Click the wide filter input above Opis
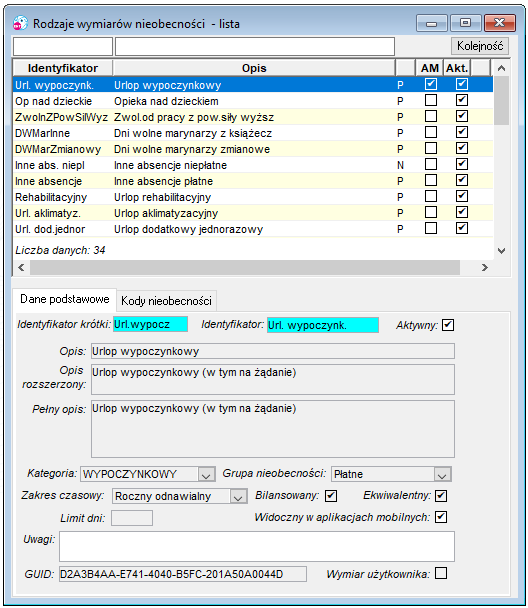 pos(255,47)
